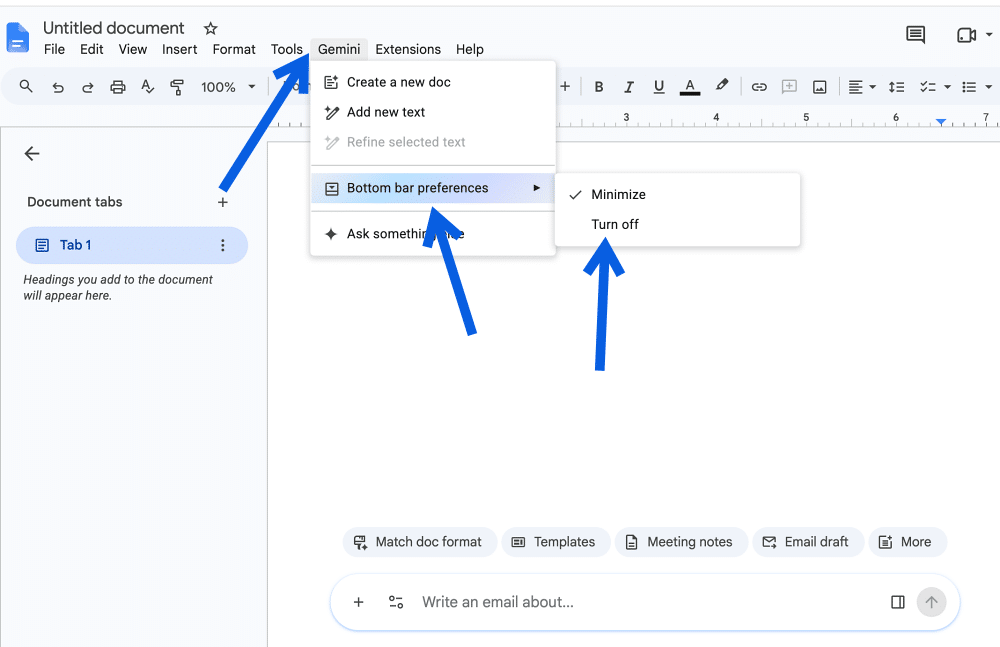Open the comment history icon
The image size is (1000, 647).
[x=915, y=34]
